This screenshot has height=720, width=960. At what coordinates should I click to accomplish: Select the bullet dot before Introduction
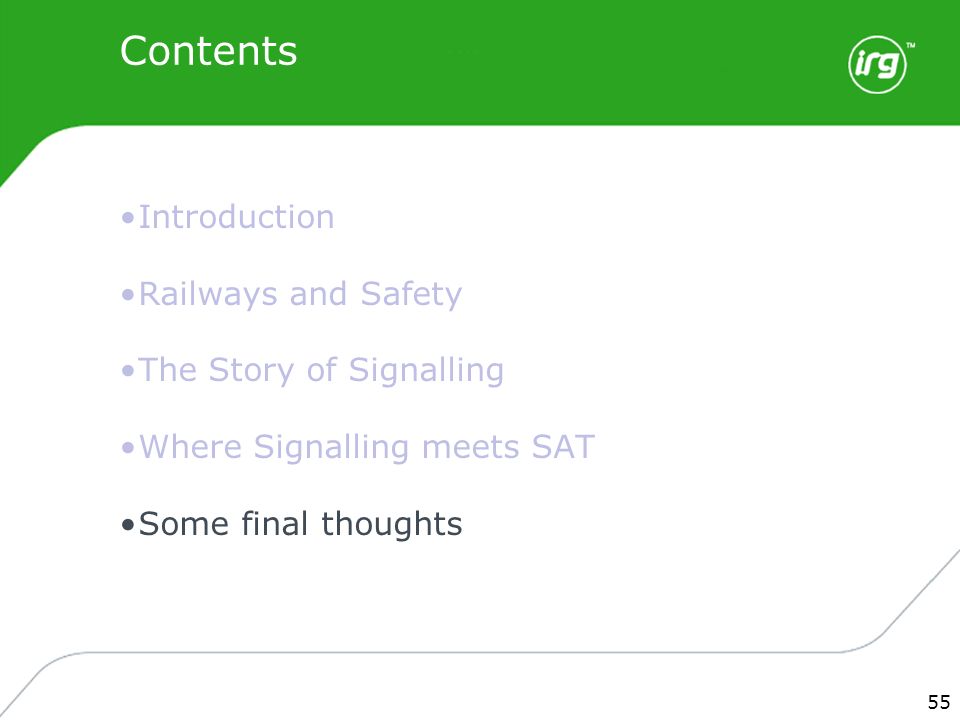[x=127, y=218]
